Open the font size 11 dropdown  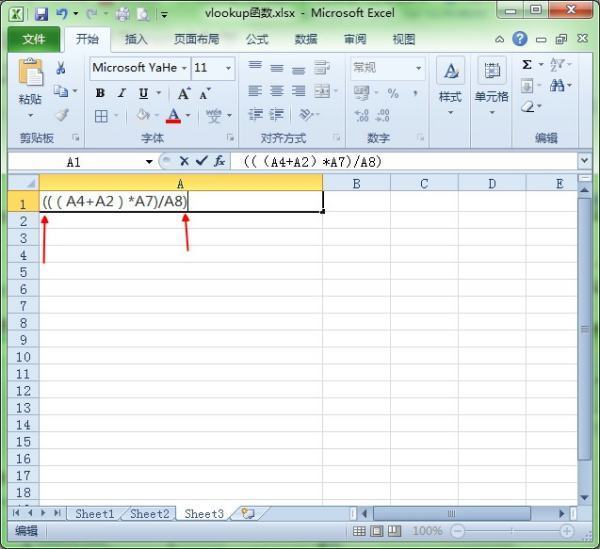coord(228,68)
